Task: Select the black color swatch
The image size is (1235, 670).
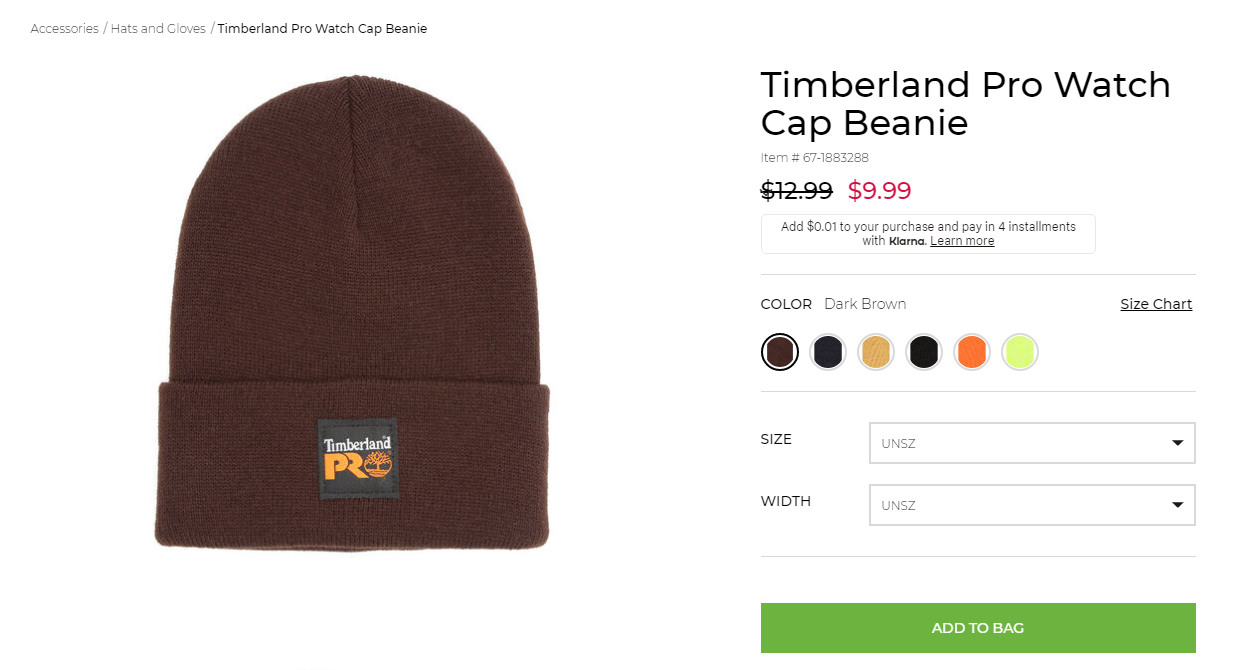Action: point(924,352)
